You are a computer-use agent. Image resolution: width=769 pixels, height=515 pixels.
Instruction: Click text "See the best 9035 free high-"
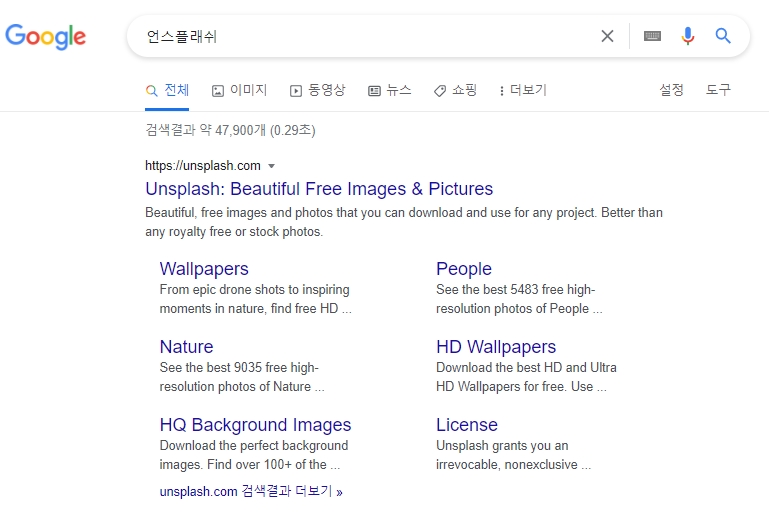(239, 367)
